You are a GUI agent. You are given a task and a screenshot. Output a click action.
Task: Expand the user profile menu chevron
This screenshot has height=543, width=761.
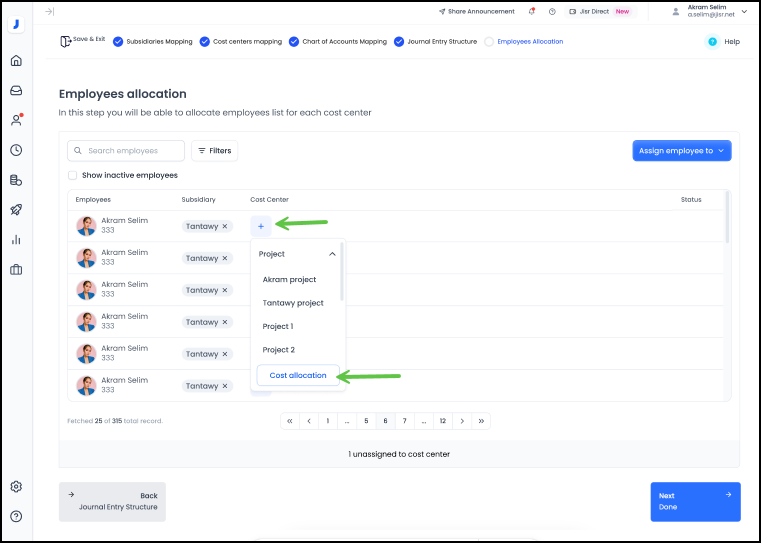point(744,12)
